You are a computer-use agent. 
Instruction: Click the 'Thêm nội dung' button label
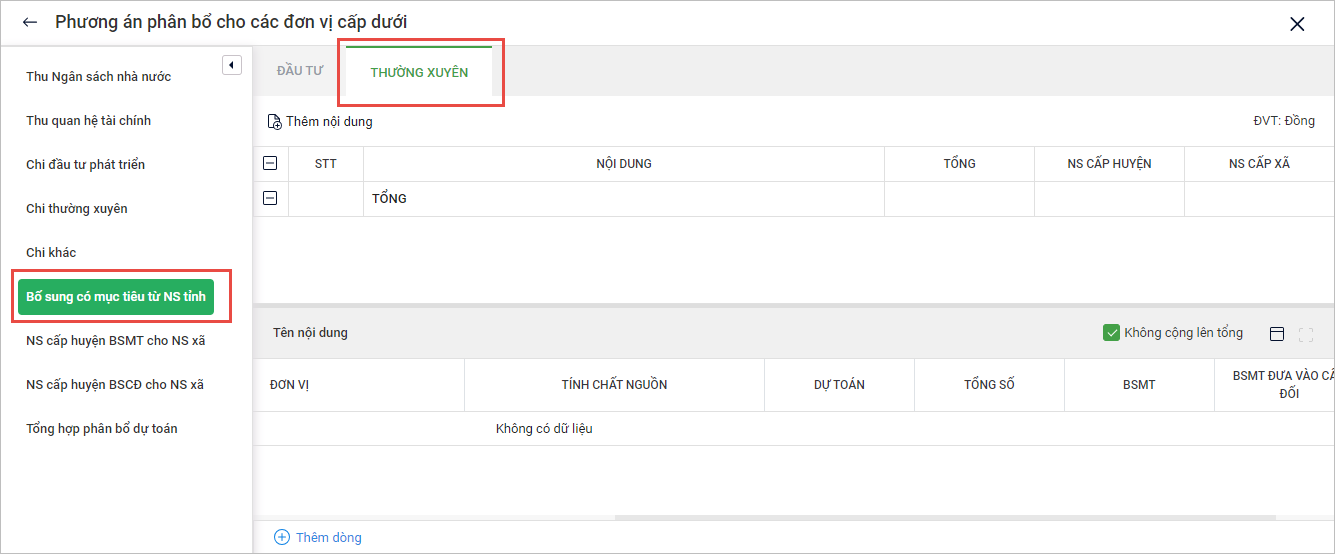[329, 122]
